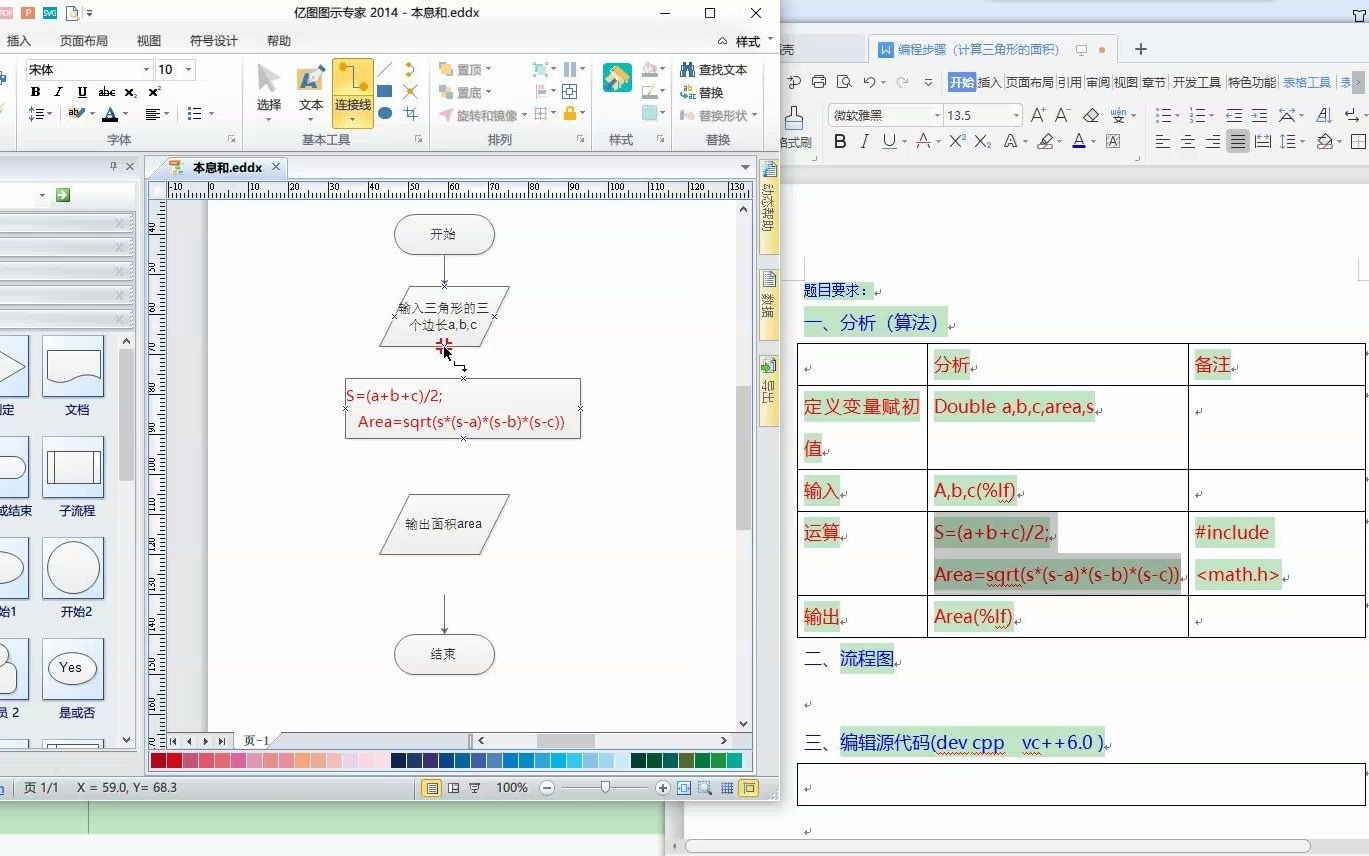Open the Edraw font name 宋体 dropdown
Screen dimensions: 1369x856
[146, 70]
